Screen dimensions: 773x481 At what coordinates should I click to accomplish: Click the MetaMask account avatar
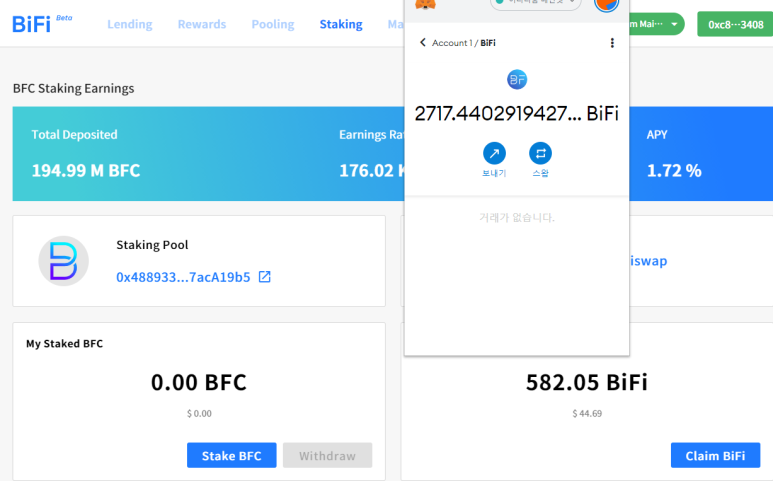[x=606, y=4]
